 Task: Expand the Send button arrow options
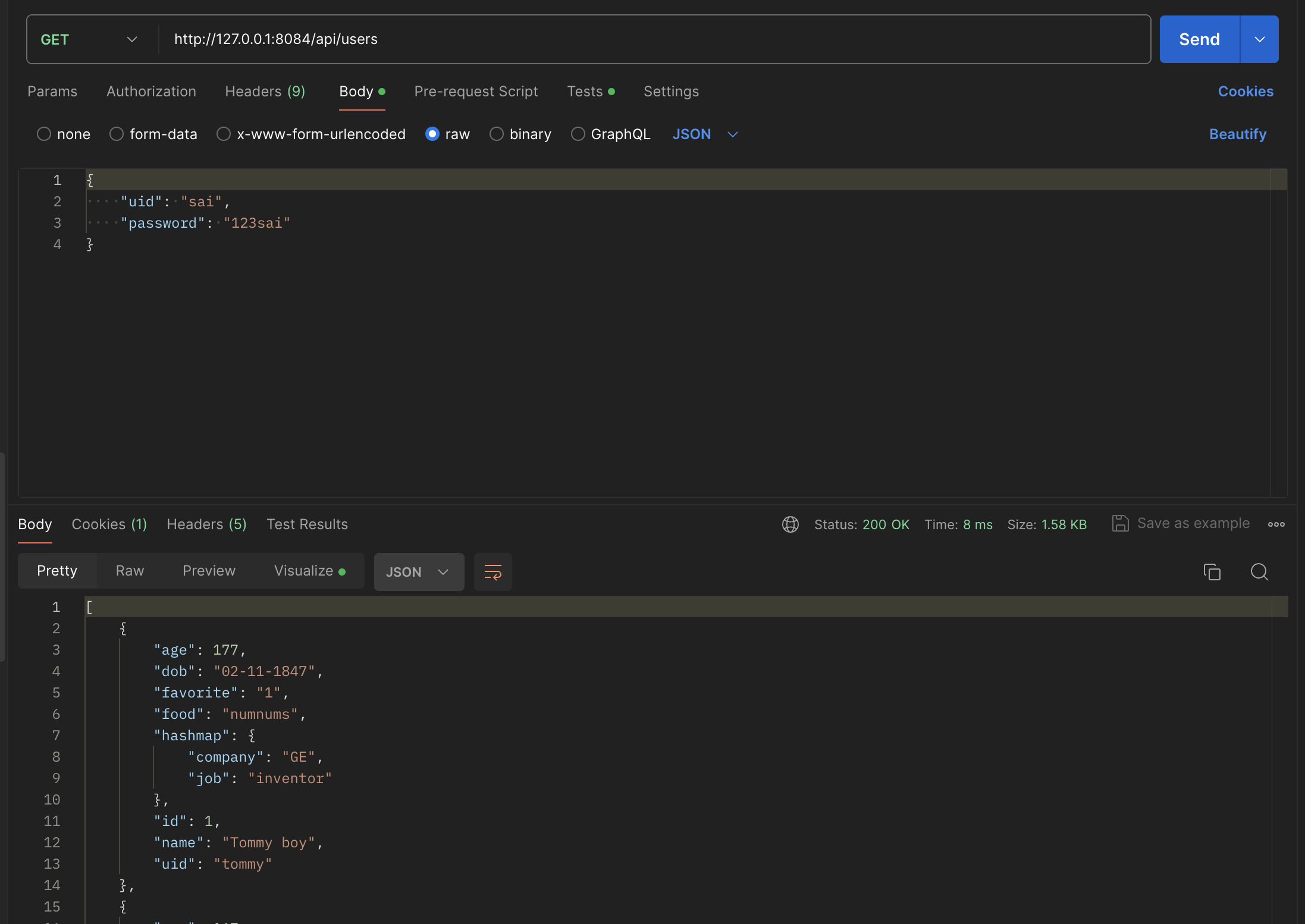pyautogui.click(x=1259, y=39)
